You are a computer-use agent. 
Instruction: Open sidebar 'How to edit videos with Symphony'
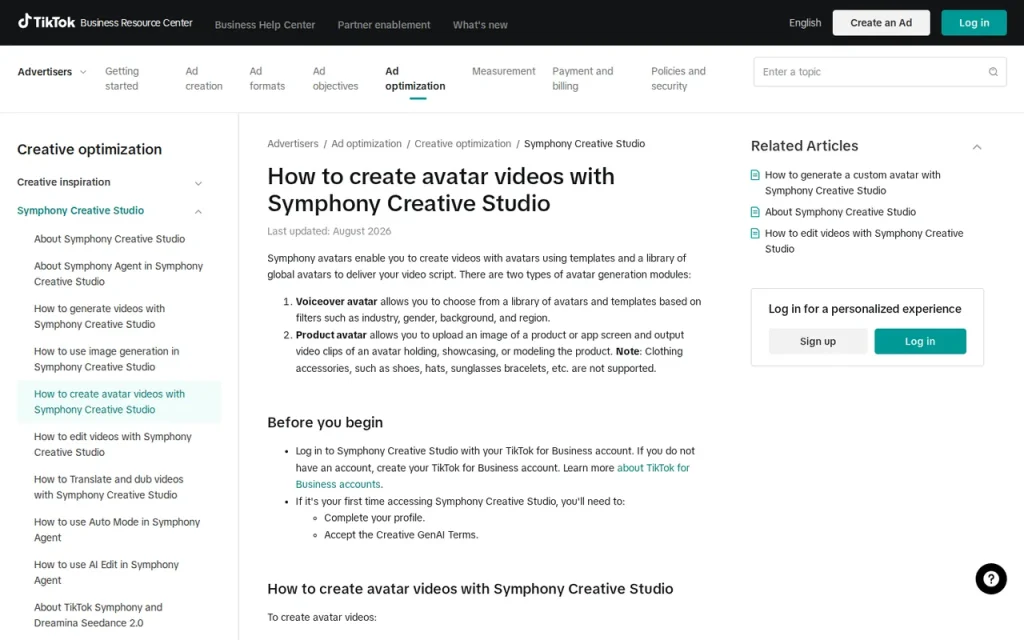[112, 444]
